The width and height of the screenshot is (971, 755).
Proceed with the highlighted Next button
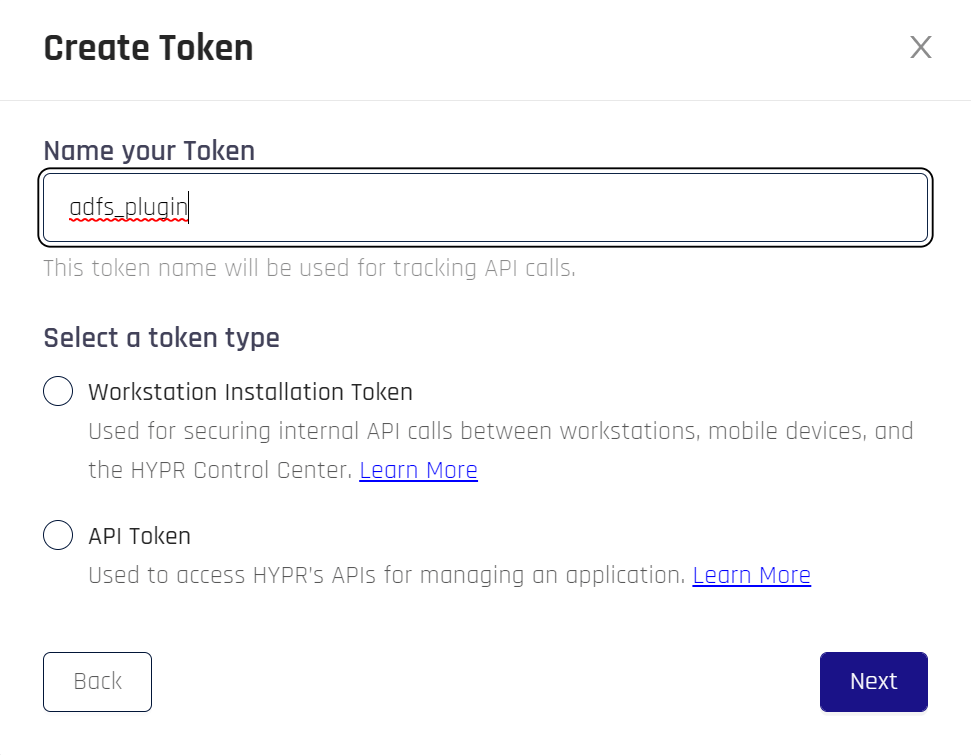coord(873,681)
